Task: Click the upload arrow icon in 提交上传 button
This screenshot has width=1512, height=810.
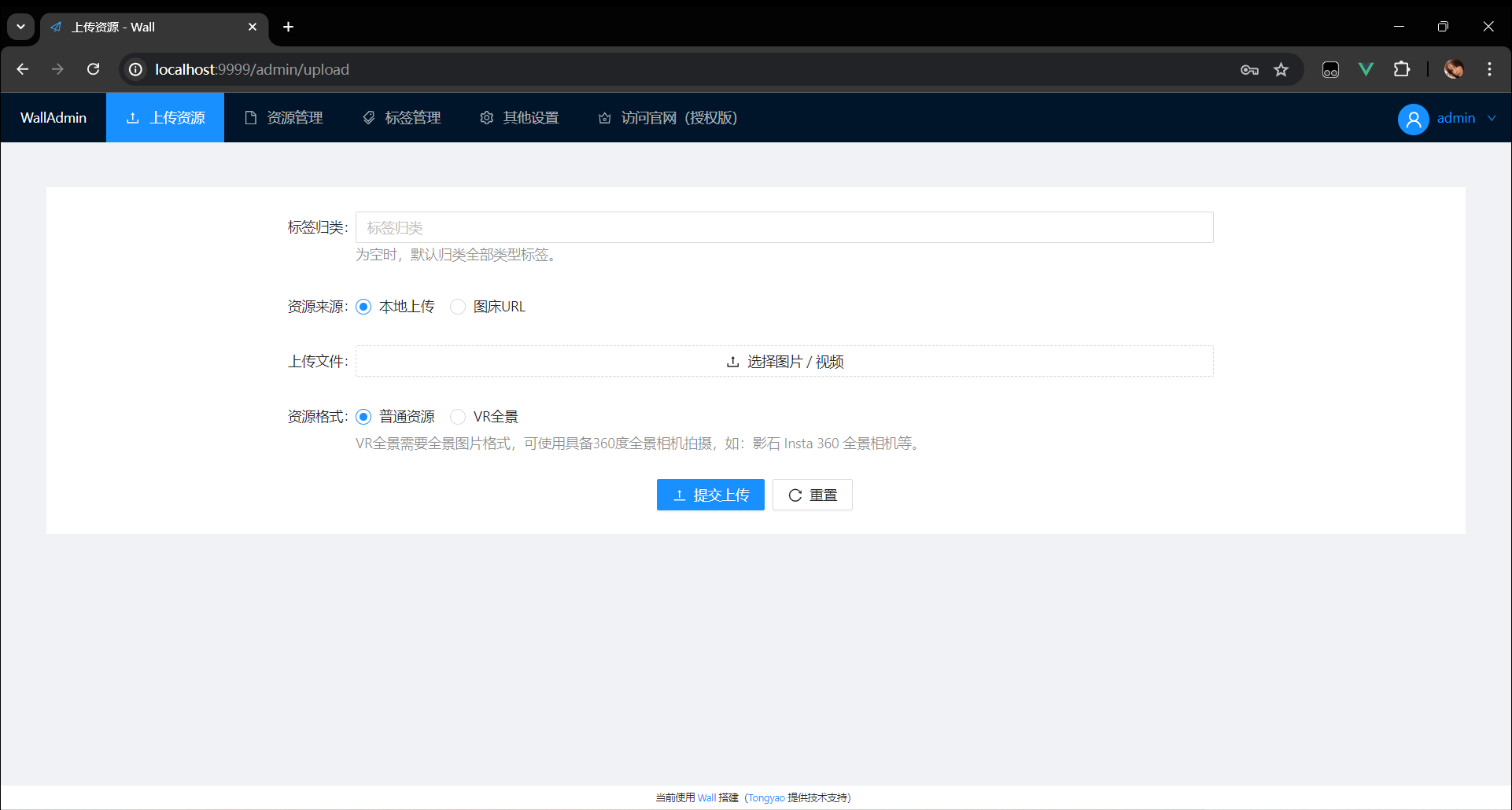Action: (x=680, y=495)
